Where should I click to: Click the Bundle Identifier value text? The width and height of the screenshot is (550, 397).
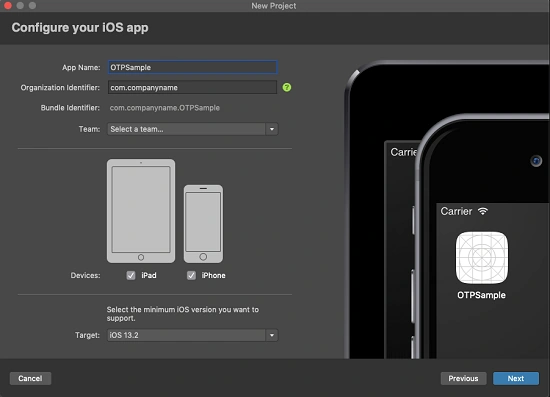pos(165,108)
